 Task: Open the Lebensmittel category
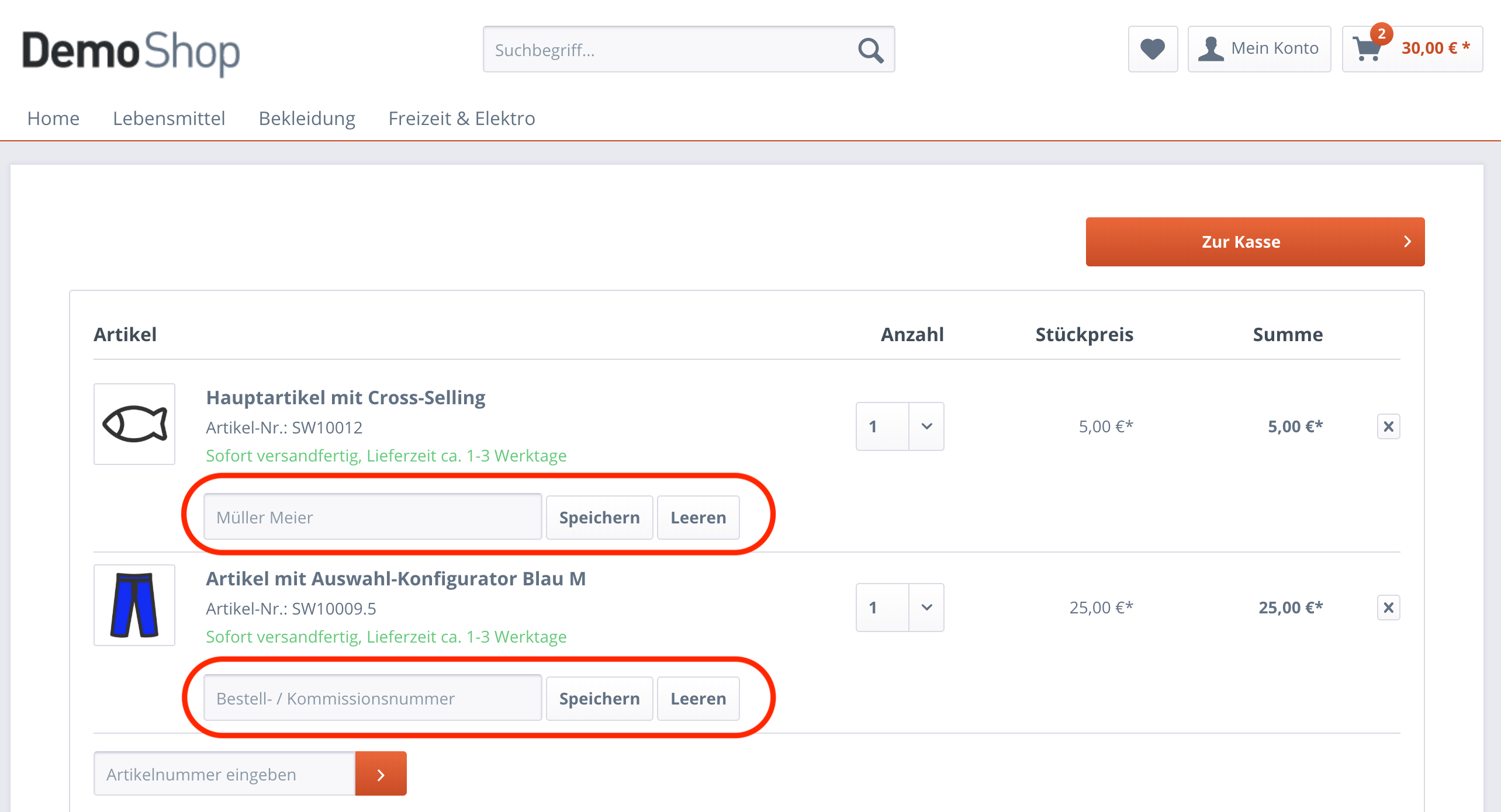(x=169, y=119)
